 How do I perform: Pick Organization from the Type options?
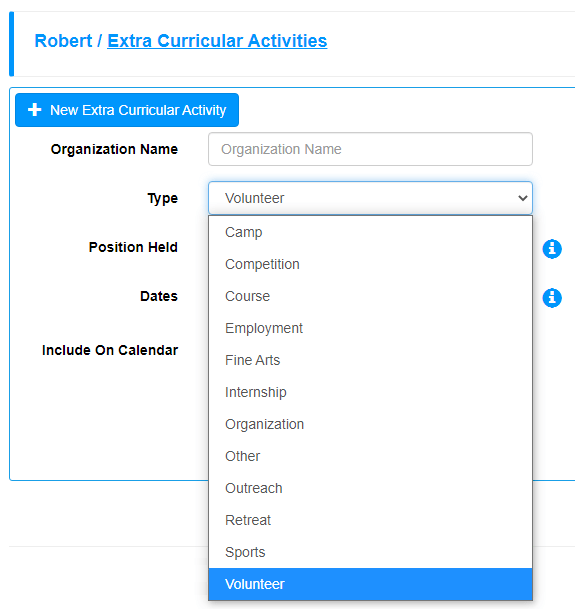[x=370, y=424]
